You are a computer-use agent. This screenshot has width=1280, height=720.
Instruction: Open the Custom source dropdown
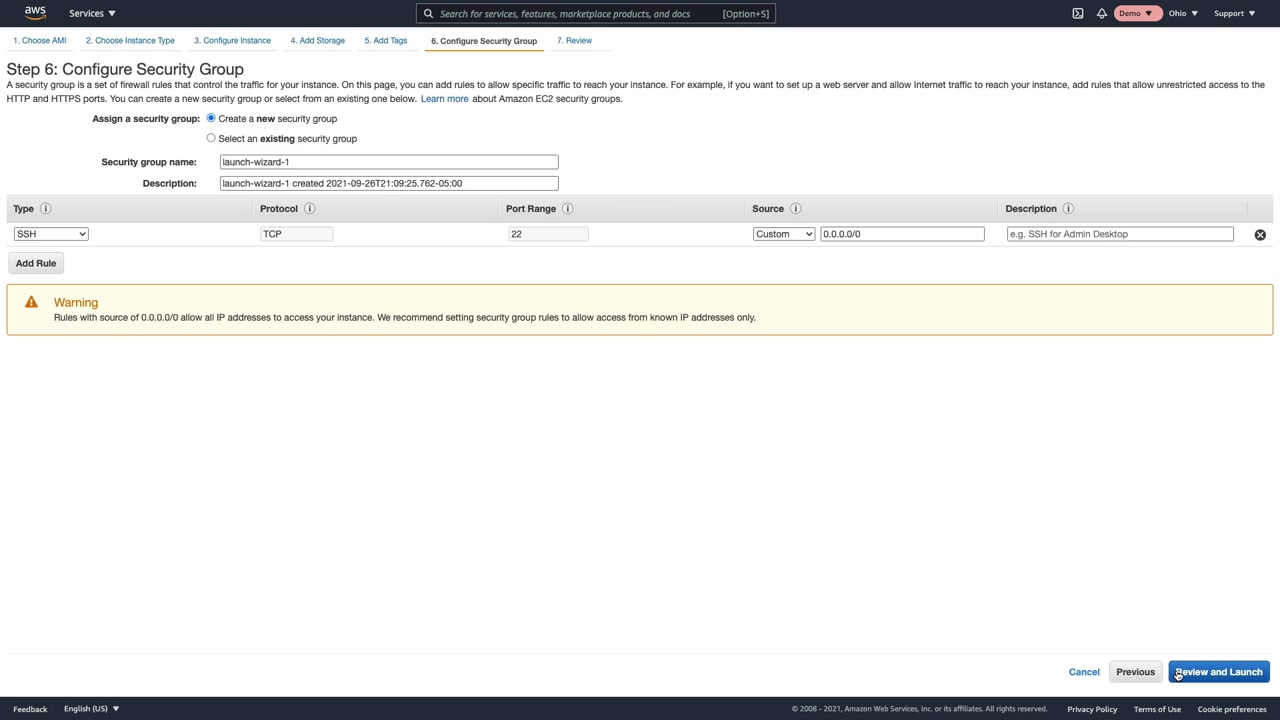coord(784,234)
